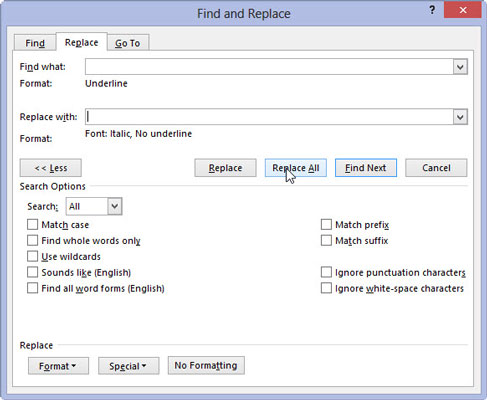
Task: Click the 'Search Options' section label
Action: pos(53,186)
